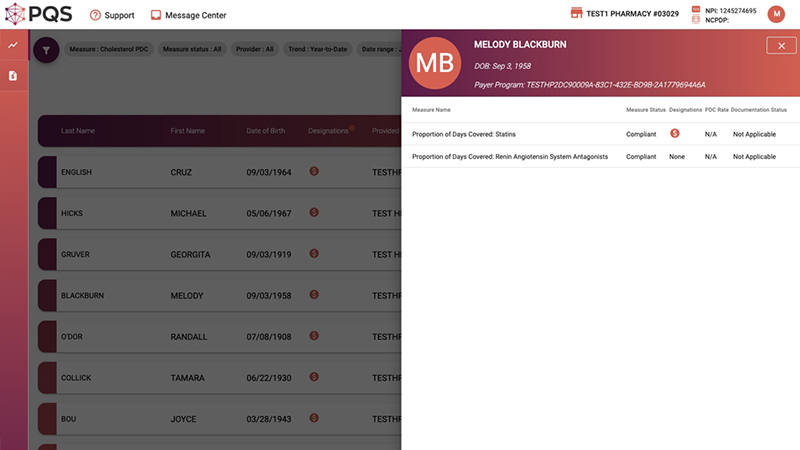Viewport: 800px width, 450px height.
Task: Select birth date 05/06/1967 cell
Action: tap(269, 214)
